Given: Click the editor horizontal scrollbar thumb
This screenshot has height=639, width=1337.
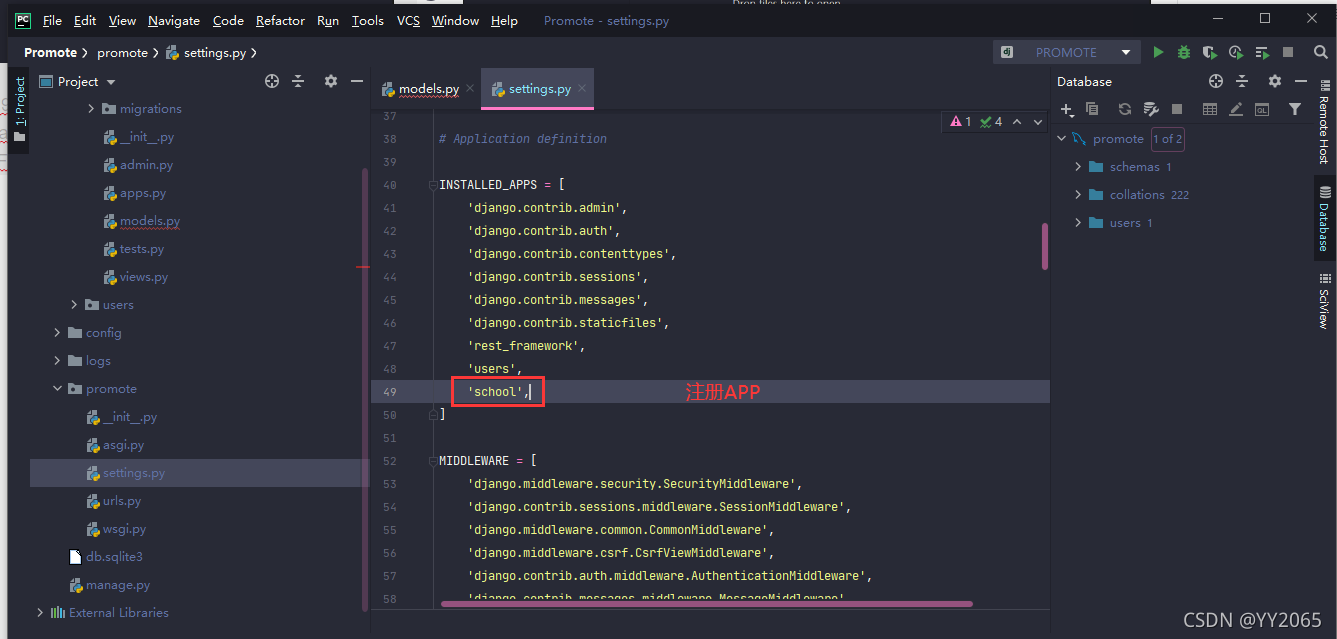Looking at the screenshot, I should [706, 603].
